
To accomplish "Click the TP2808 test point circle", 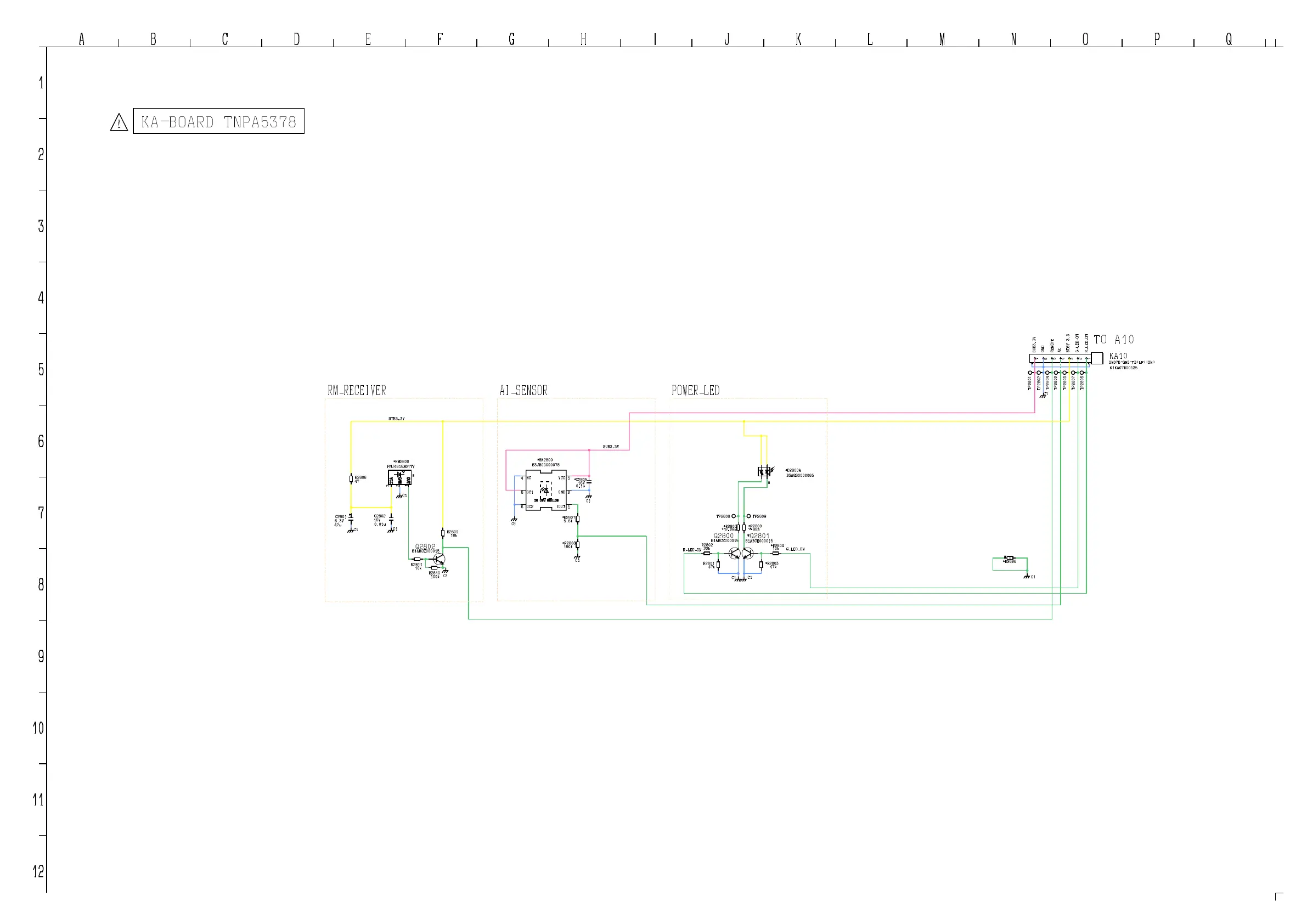I will 734,516.
